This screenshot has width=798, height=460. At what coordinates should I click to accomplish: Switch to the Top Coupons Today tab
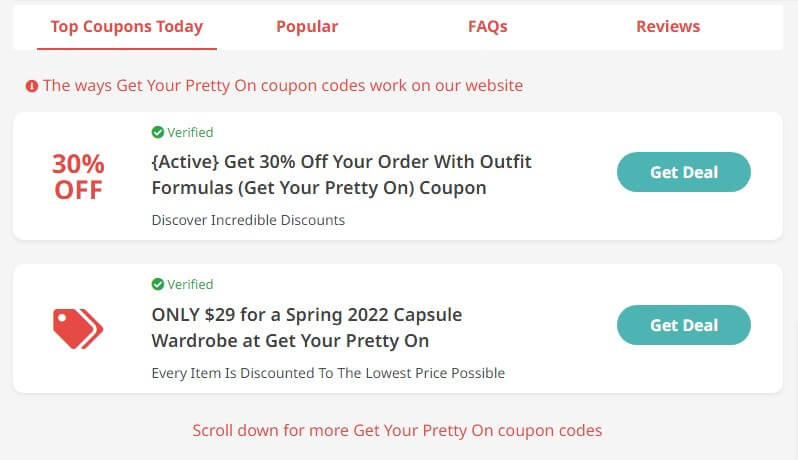tap(127, 27)
